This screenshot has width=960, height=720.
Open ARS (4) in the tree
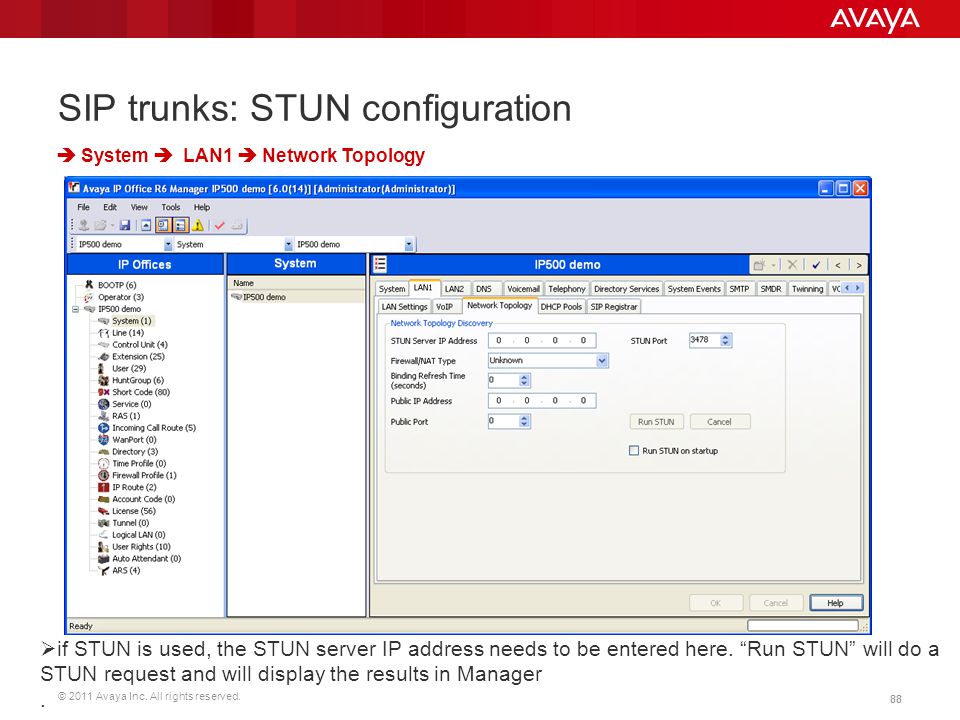(x=126, y=571)
